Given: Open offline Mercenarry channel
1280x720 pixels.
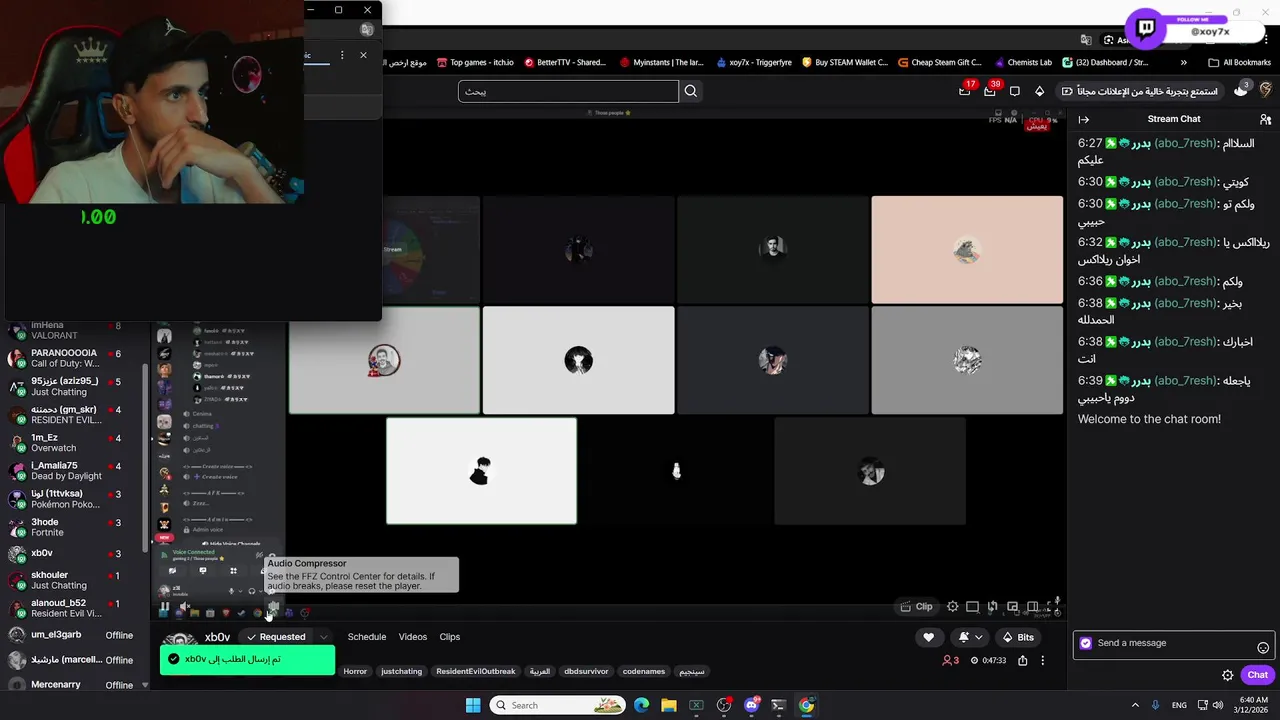Looking at the screenshot, I should (x=70, y=685).
